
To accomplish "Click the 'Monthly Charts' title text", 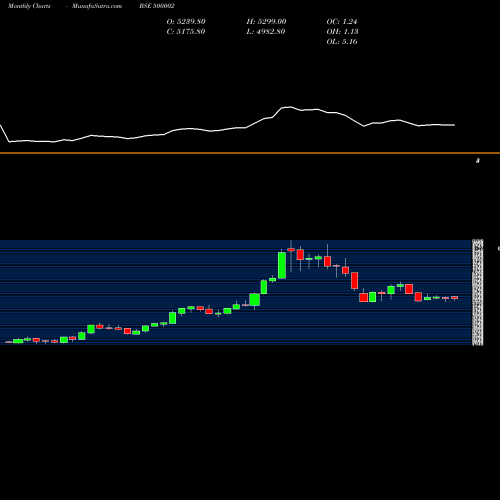I will point(29,6).
